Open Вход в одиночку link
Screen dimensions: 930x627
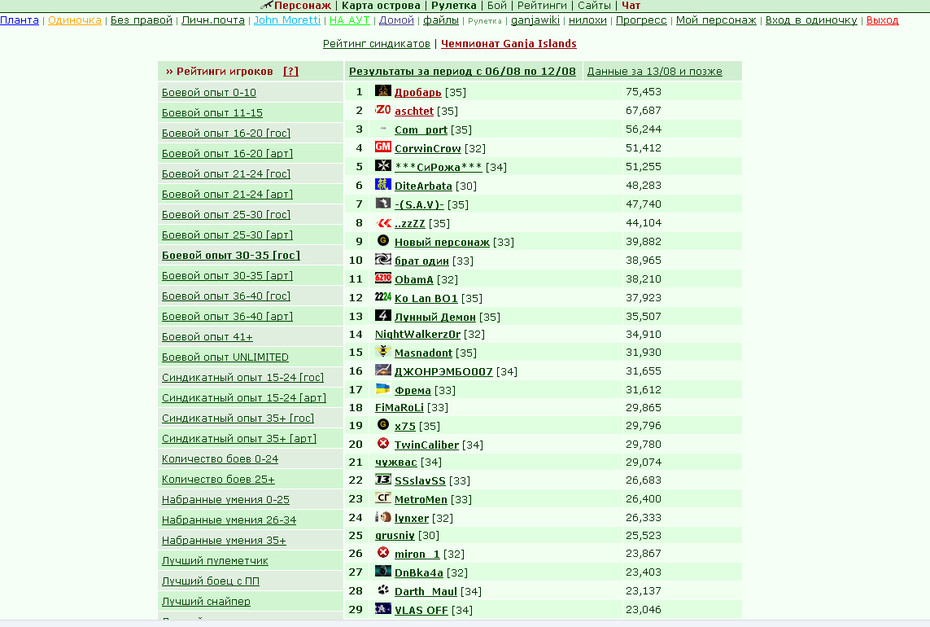point(811,20)
